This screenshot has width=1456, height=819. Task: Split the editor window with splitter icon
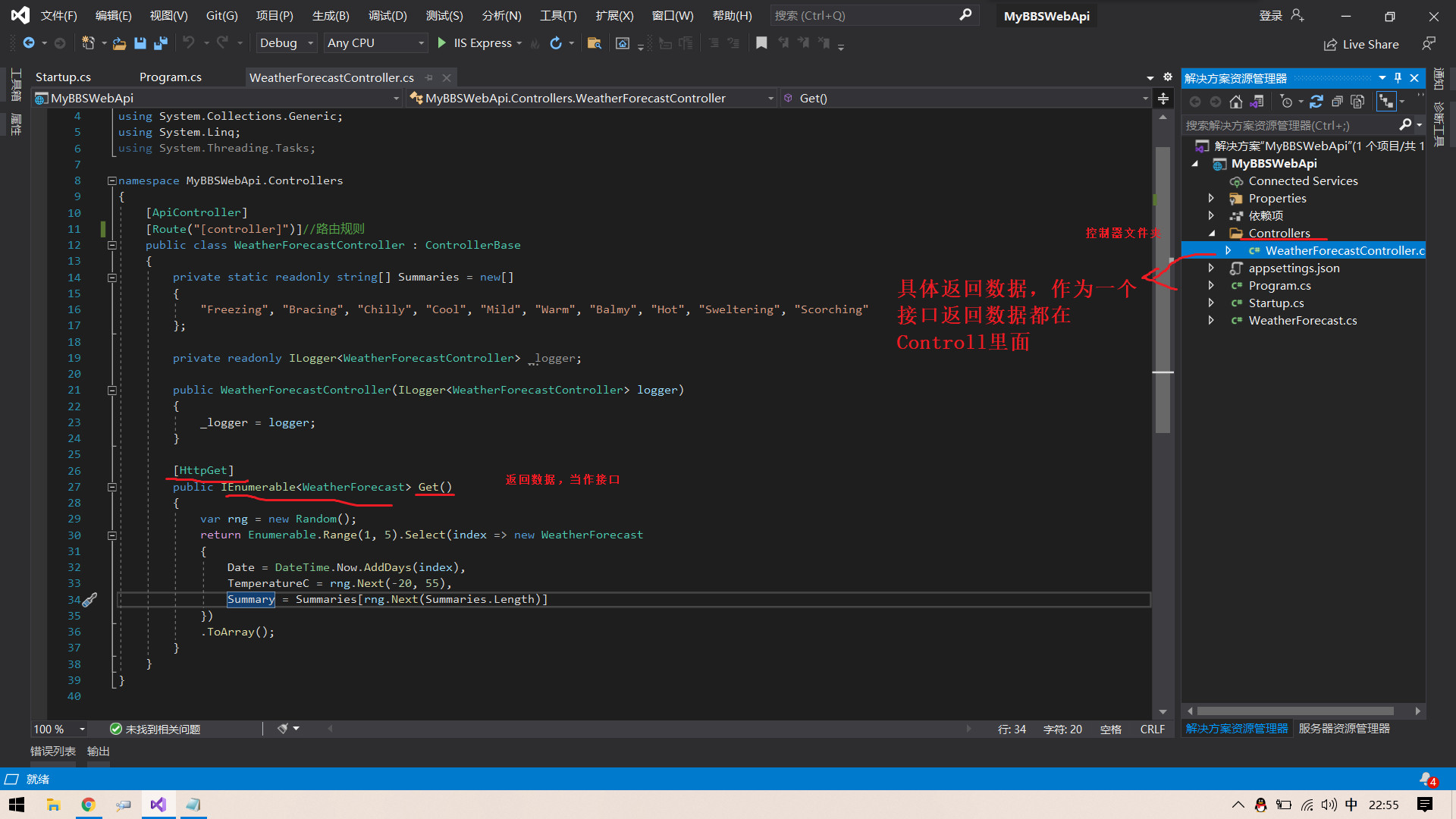pos(1163,99)
